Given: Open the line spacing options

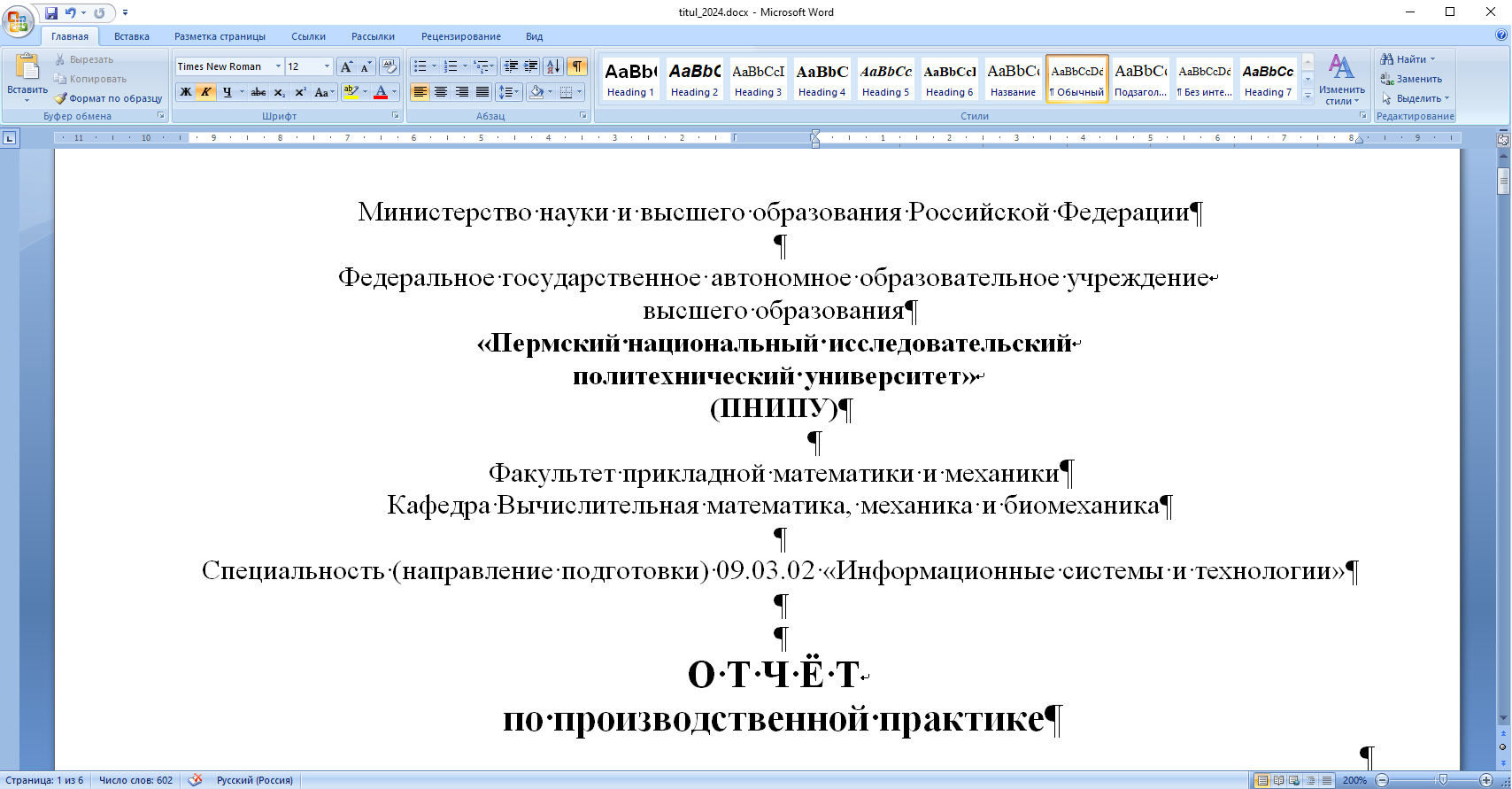Looking at the screenshot, I should pos(508,92).
